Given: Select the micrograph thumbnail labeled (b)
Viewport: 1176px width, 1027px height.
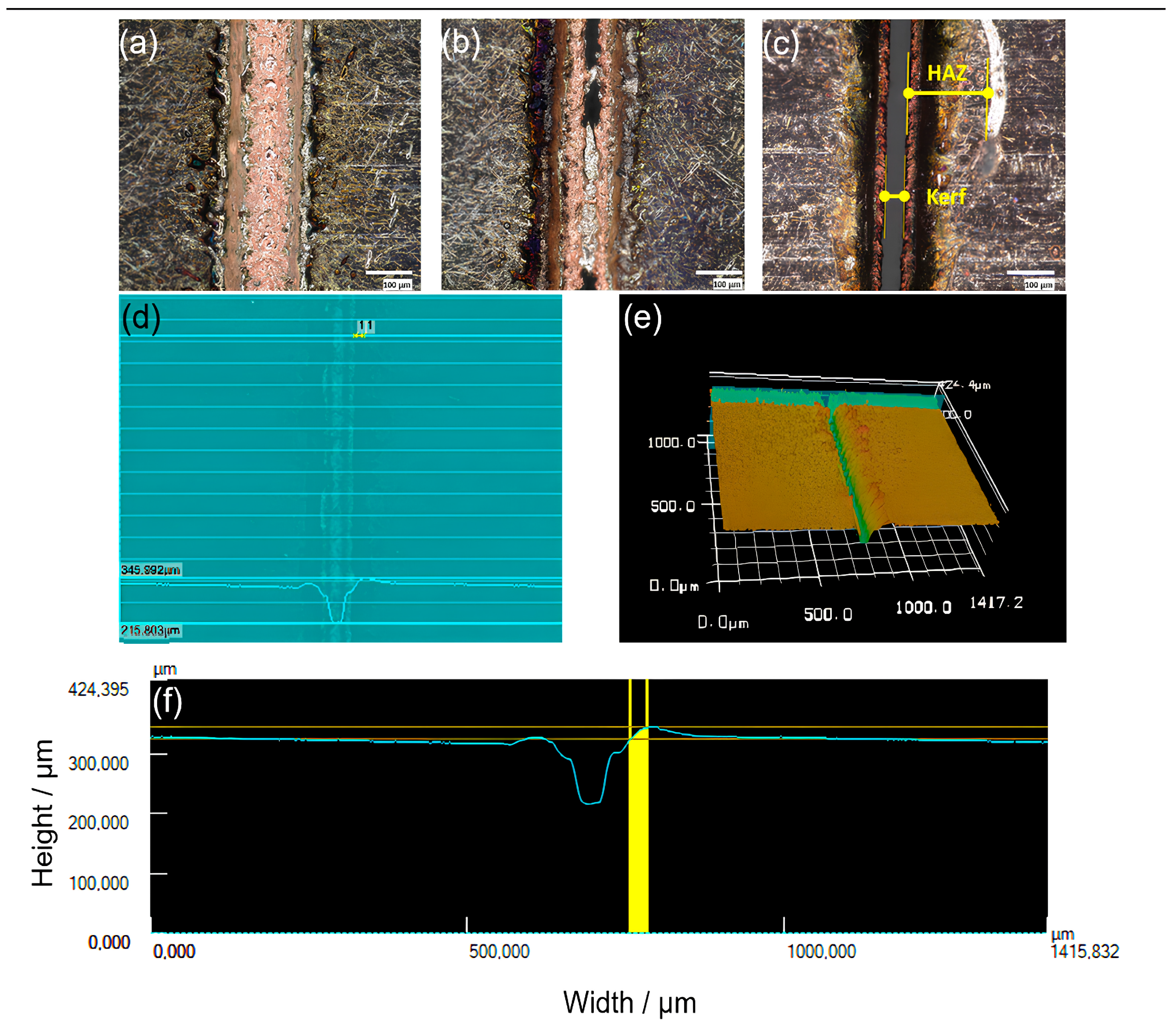Looking at the screenshot, I should pyautogui.click(x=592, y=155).
